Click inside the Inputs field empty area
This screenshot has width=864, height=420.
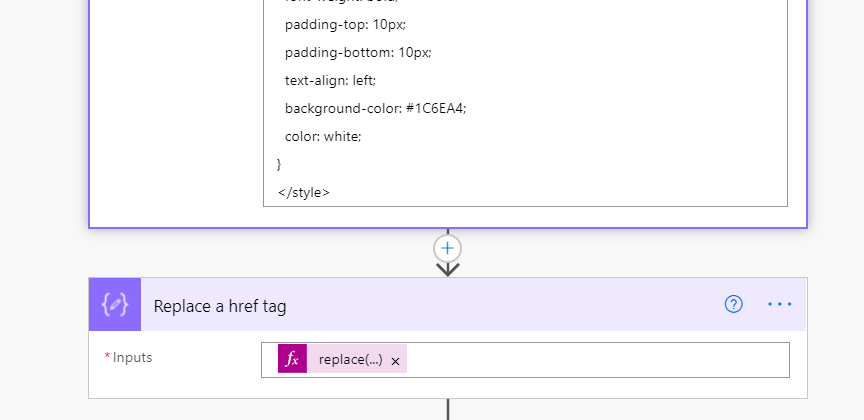click(x=600, y=360)
